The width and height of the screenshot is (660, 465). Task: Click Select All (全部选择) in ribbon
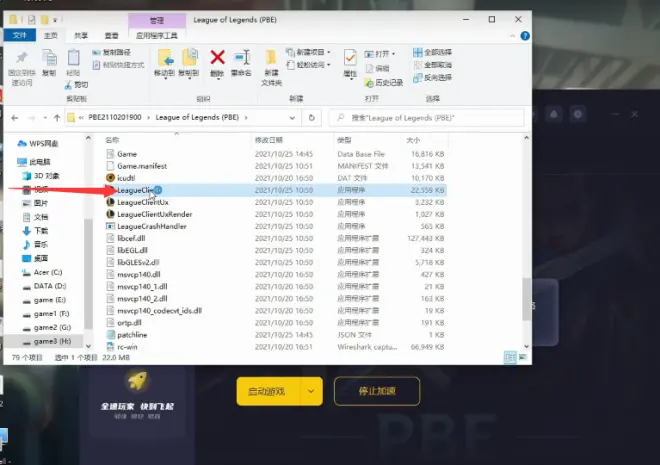click(437, 52)
